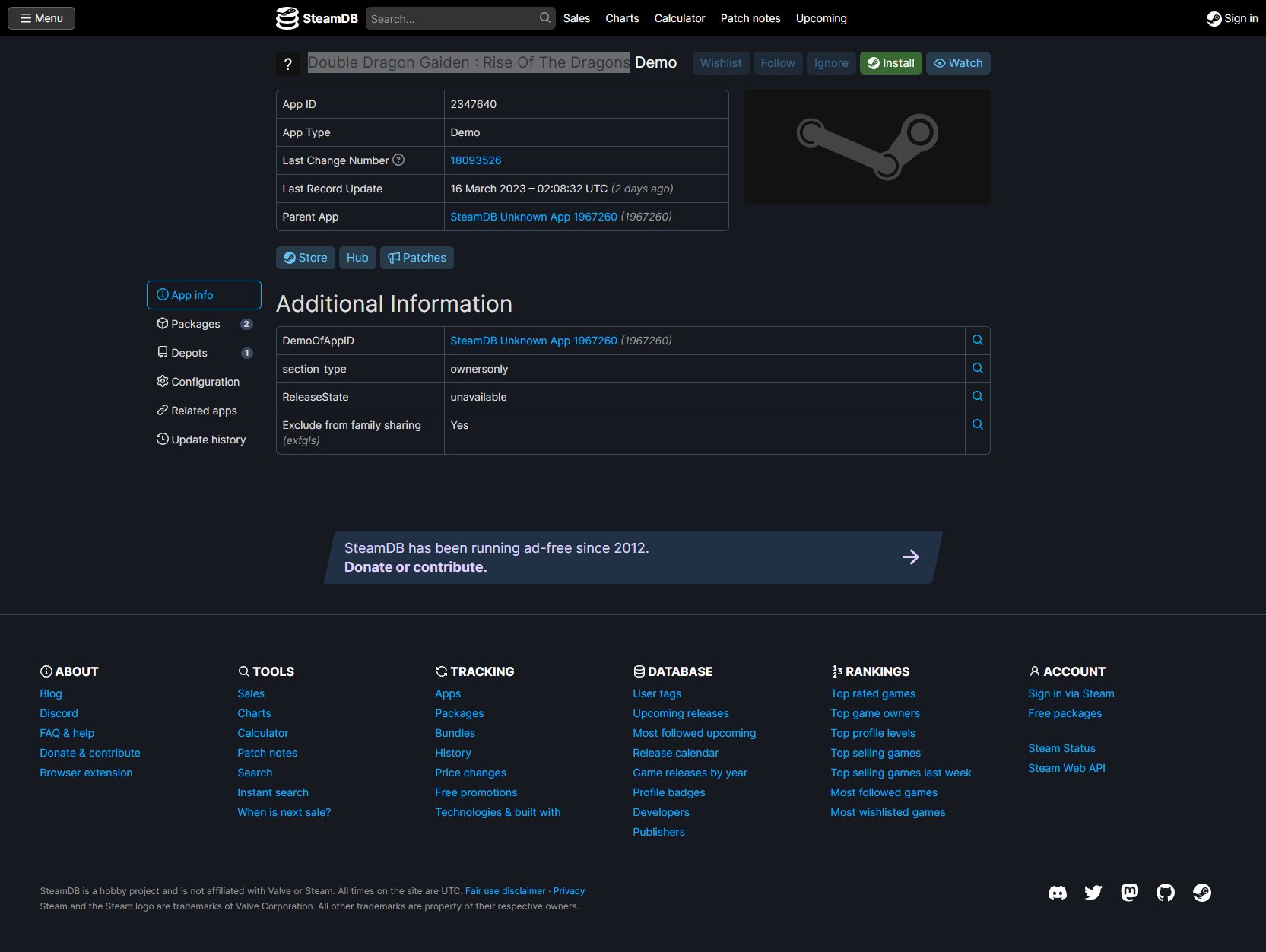1266x952 pixels.
Task: Open change number 18093526 link
Action: coord(476,160)
